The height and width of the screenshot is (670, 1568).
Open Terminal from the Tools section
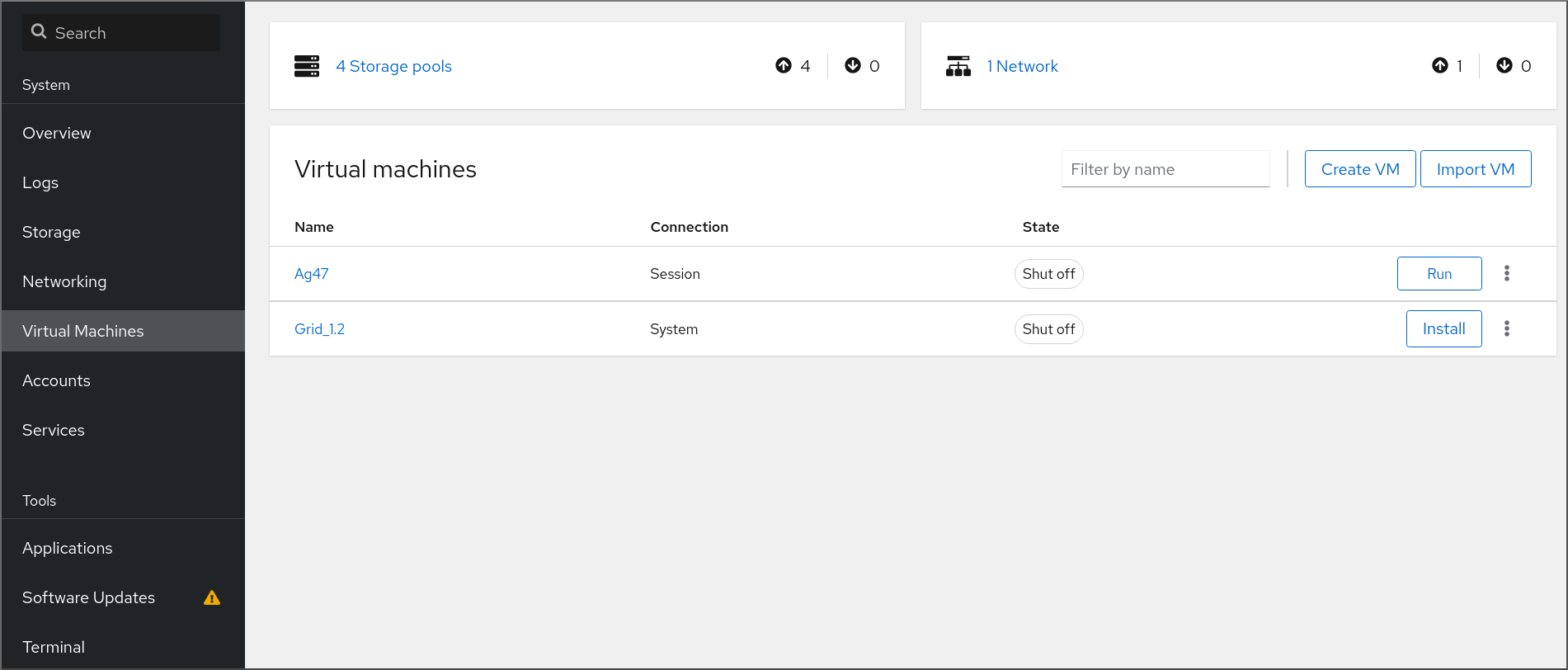point(54,647)
